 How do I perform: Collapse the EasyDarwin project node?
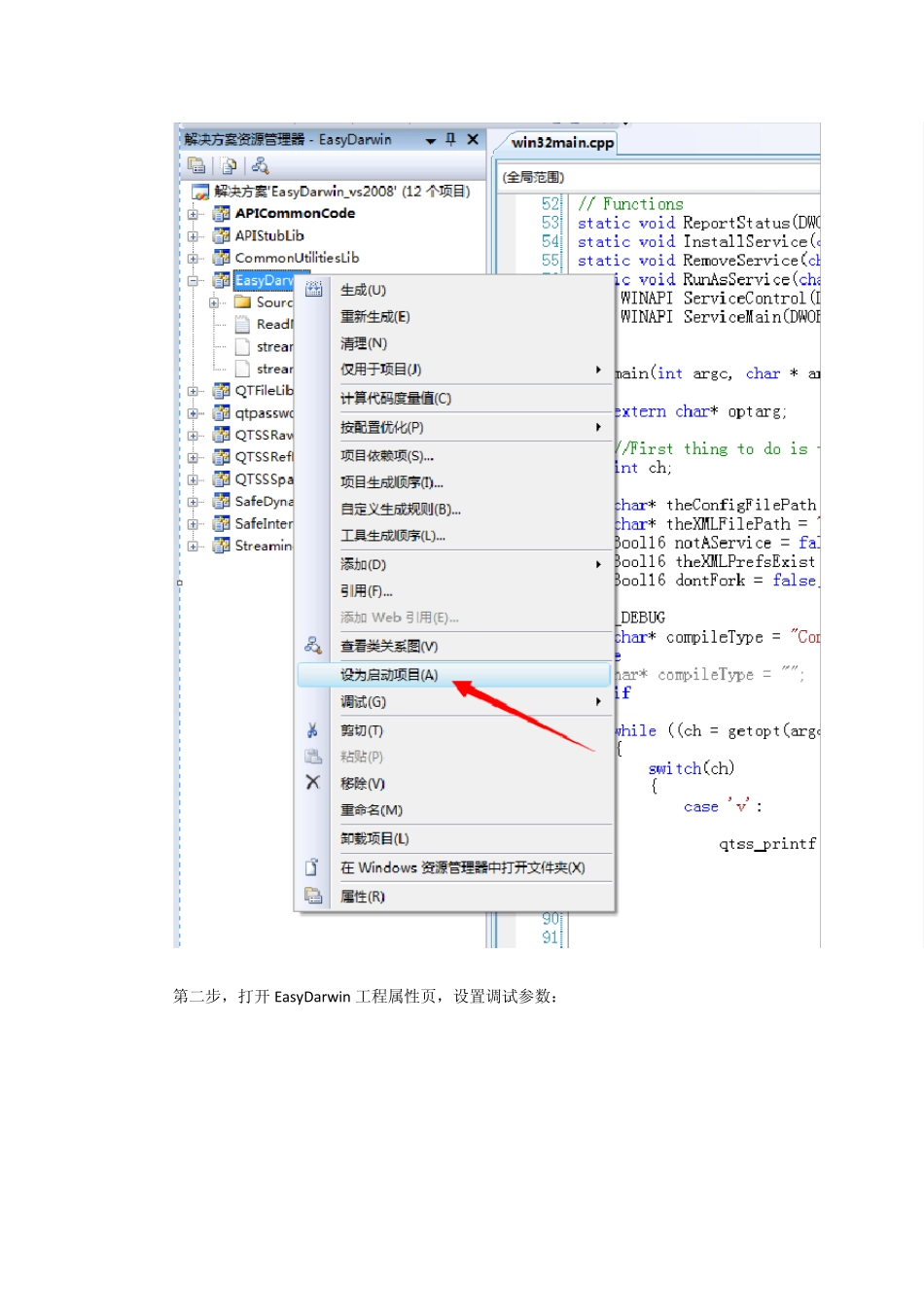[193, 281]
